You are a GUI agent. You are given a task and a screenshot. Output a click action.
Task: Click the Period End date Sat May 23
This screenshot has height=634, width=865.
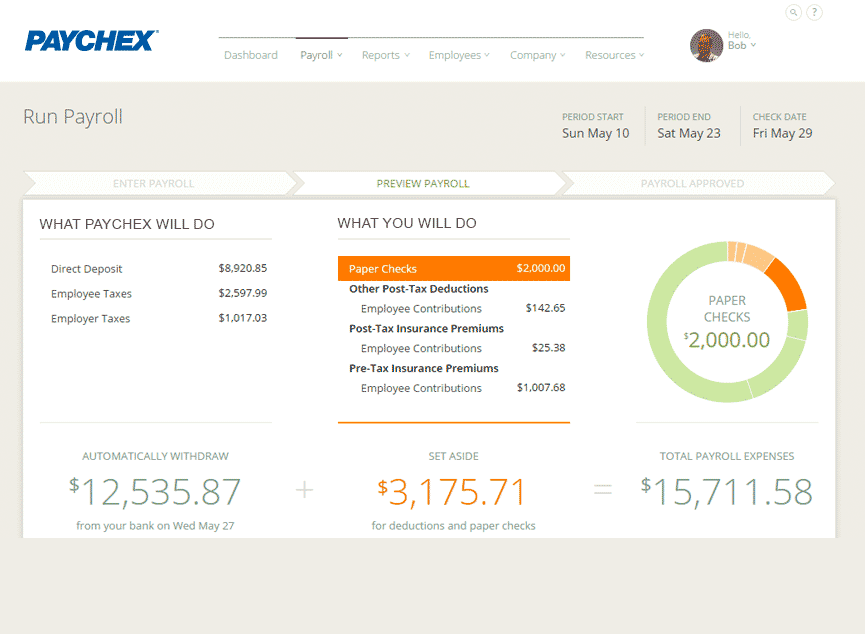(x=689, y=134)
